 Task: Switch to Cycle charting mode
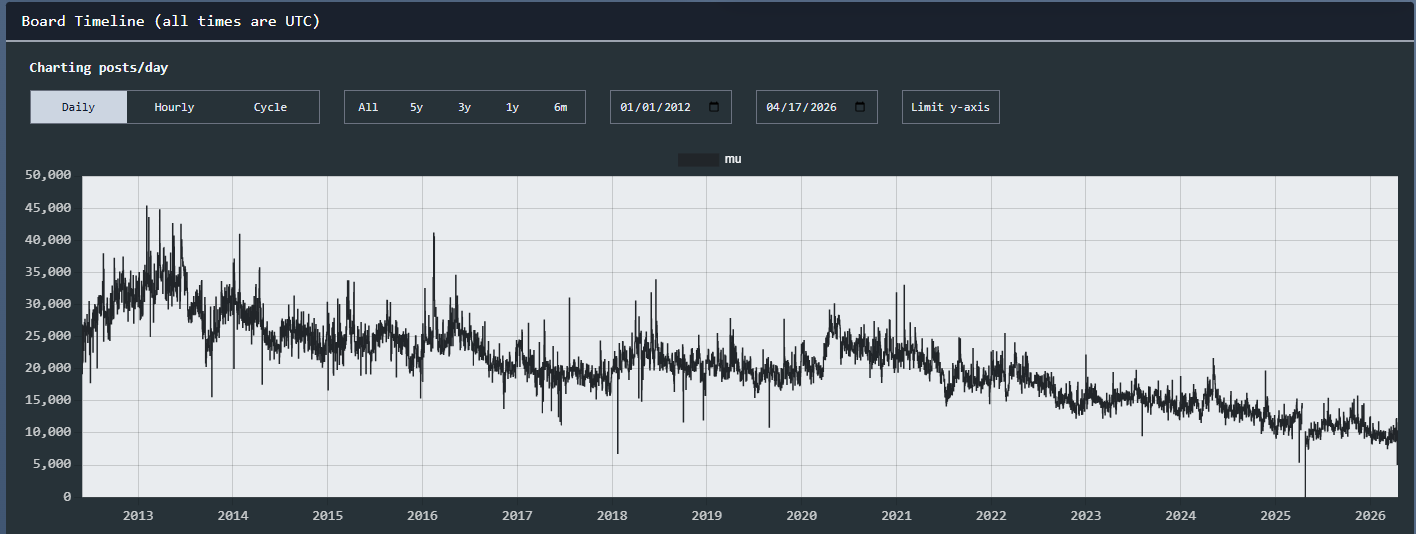click(x=270, y=107)
